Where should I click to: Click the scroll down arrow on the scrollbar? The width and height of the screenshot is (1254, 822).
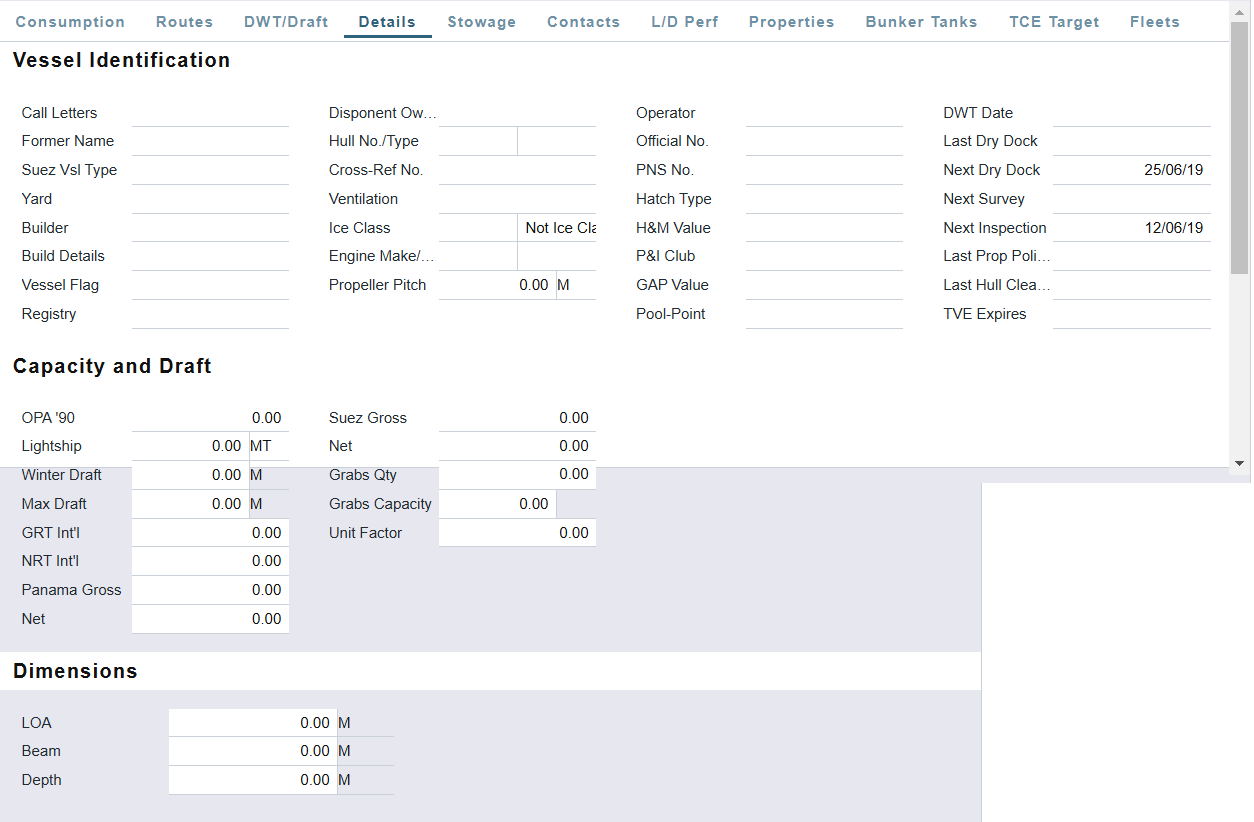tap(1240, 463)
